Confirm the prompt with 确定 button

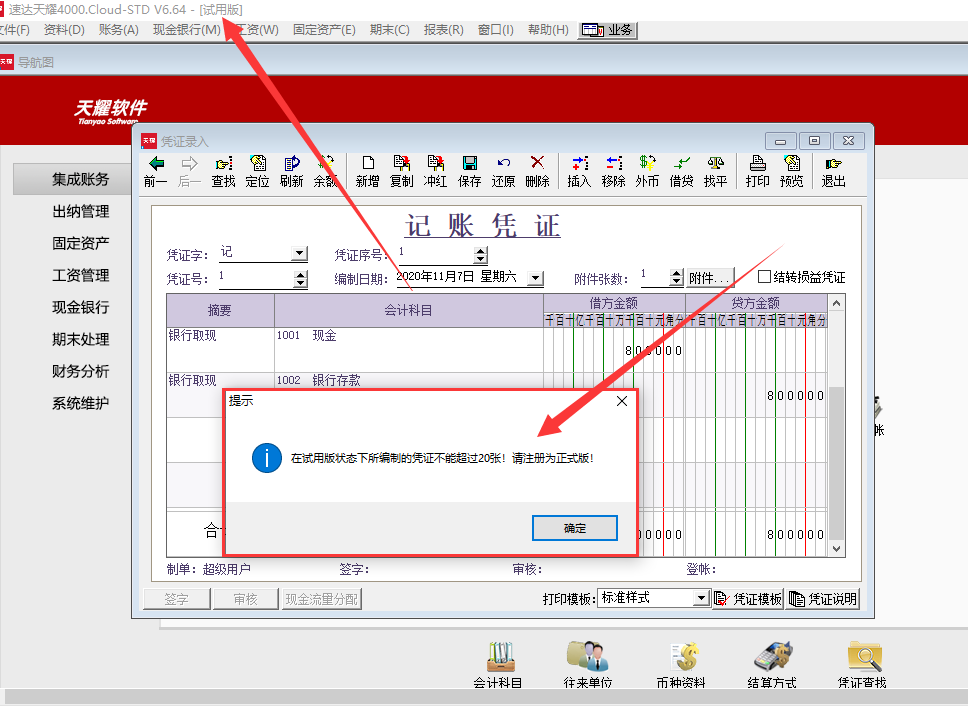(575, 528)
